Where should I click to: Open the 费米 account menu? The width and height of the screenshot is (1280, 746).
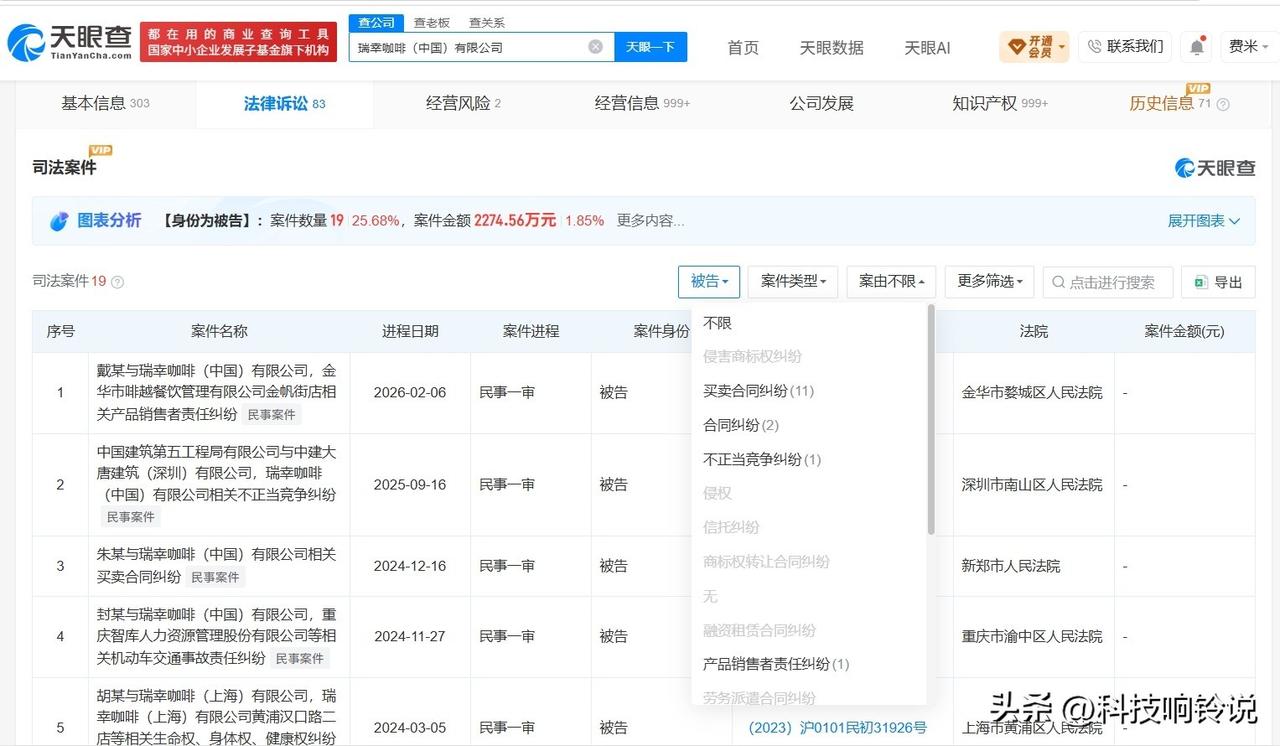tap(1248, 47)
